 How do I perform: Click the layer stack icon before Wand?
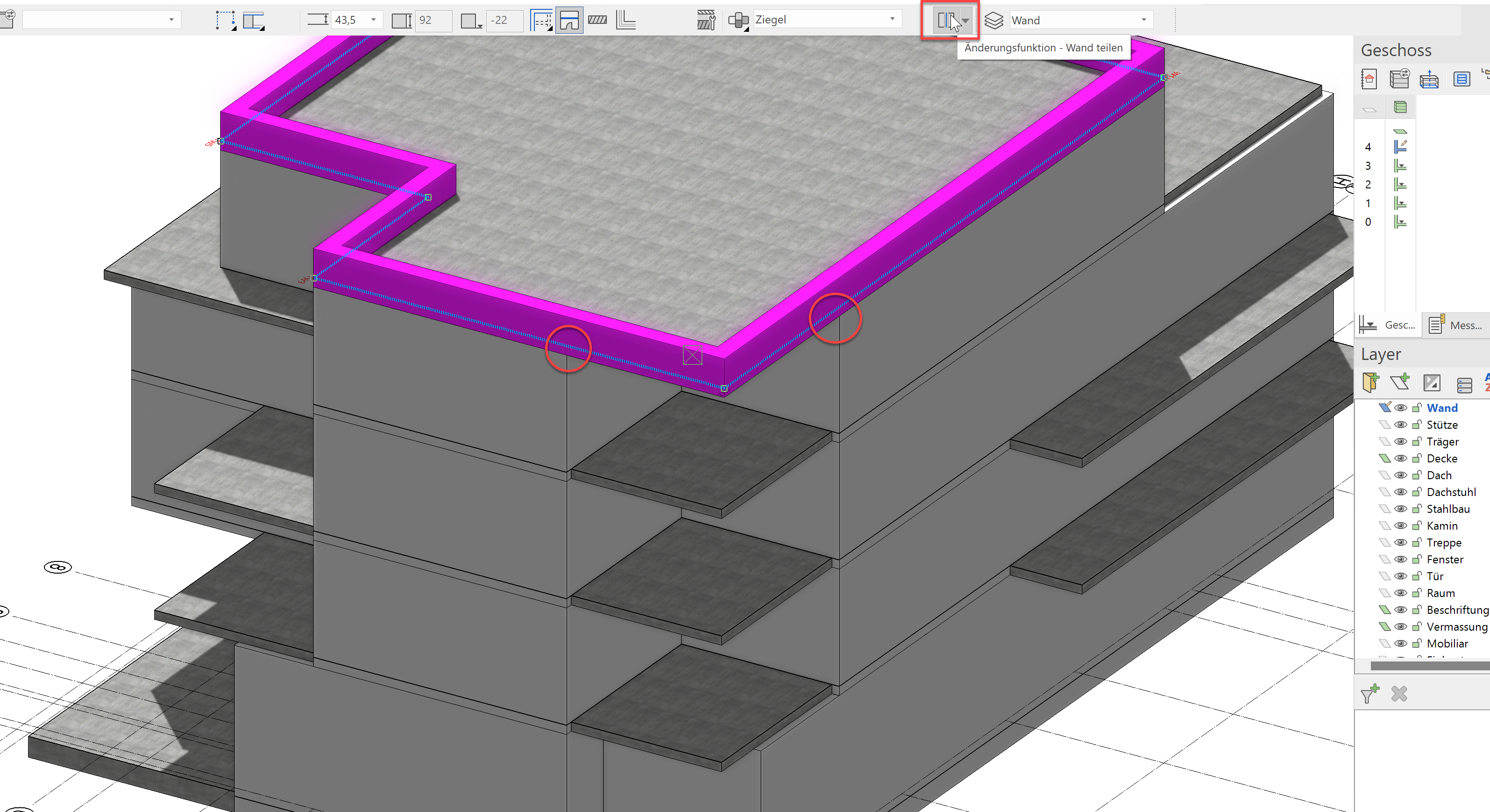pos(993,21)
